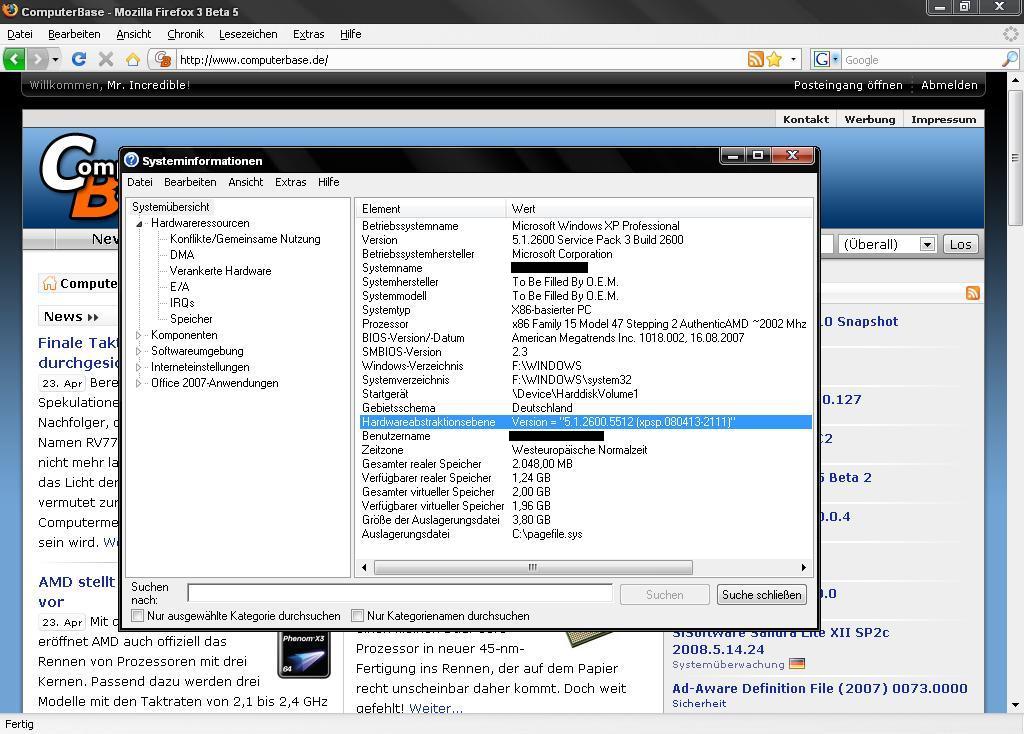This screenshot has width=1024, height=734.
Task: Click the Weiter... link in the article
Action: (x=436, y=708)
